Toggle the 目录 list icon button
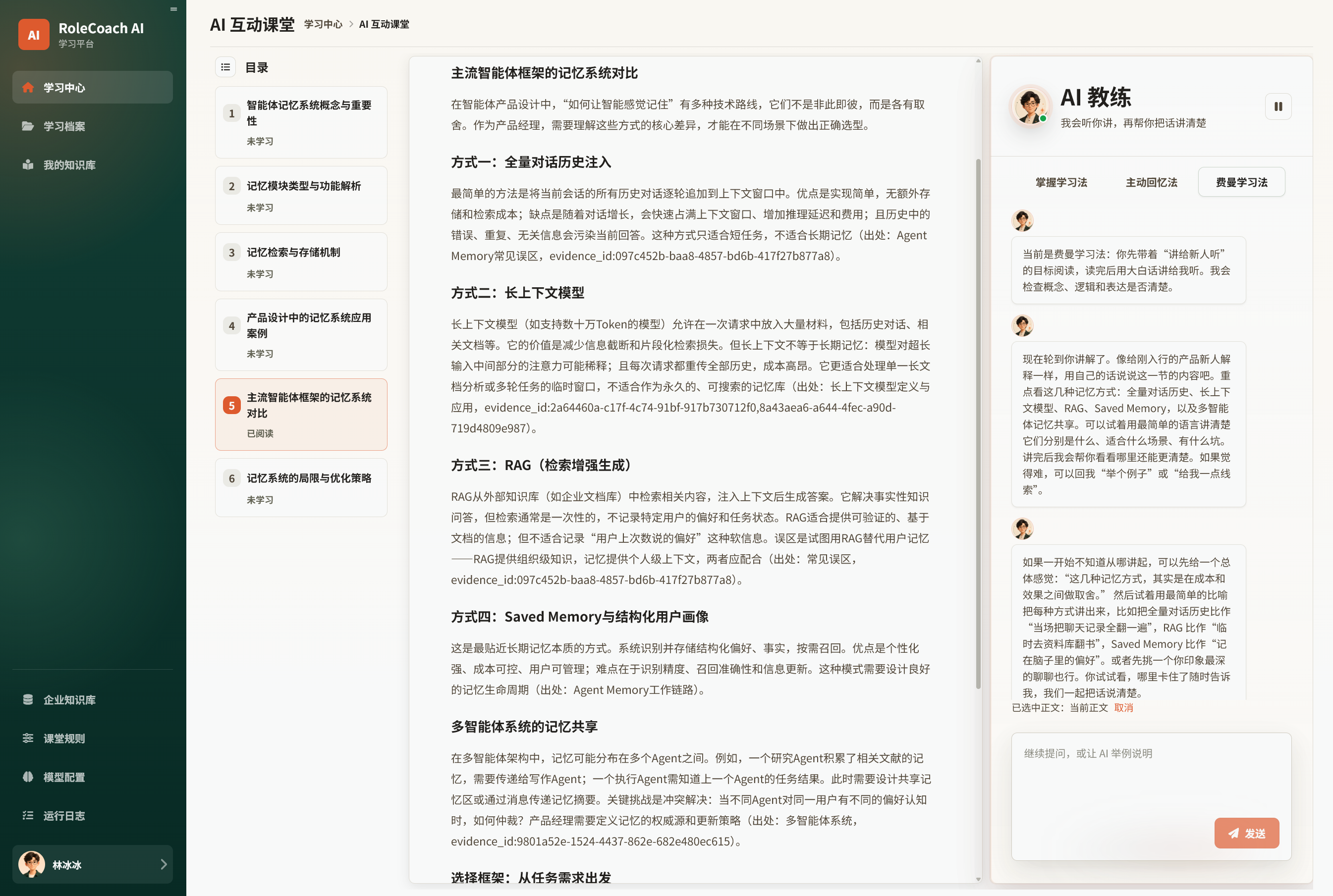1333x896 pixels. (x=226, y=67)
